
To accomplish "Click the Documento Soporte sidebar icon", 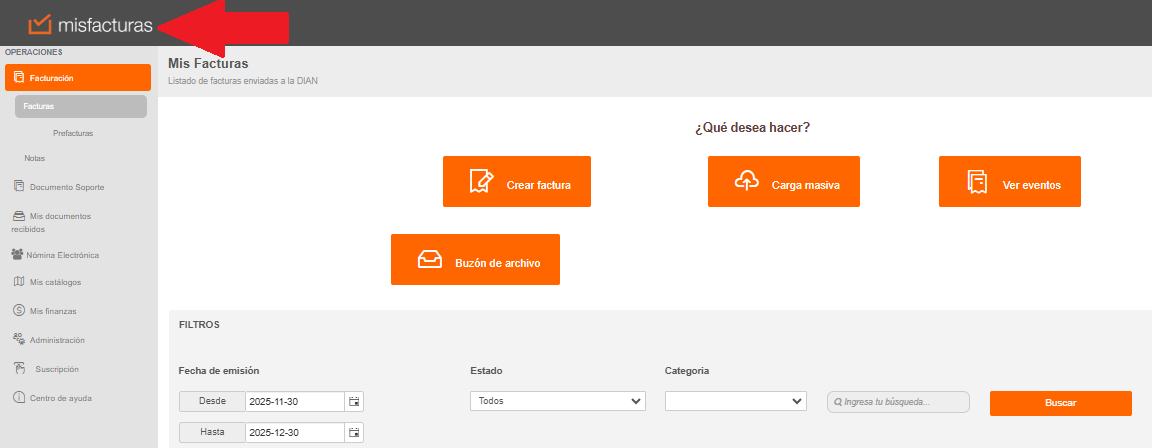I will (19, 186).
